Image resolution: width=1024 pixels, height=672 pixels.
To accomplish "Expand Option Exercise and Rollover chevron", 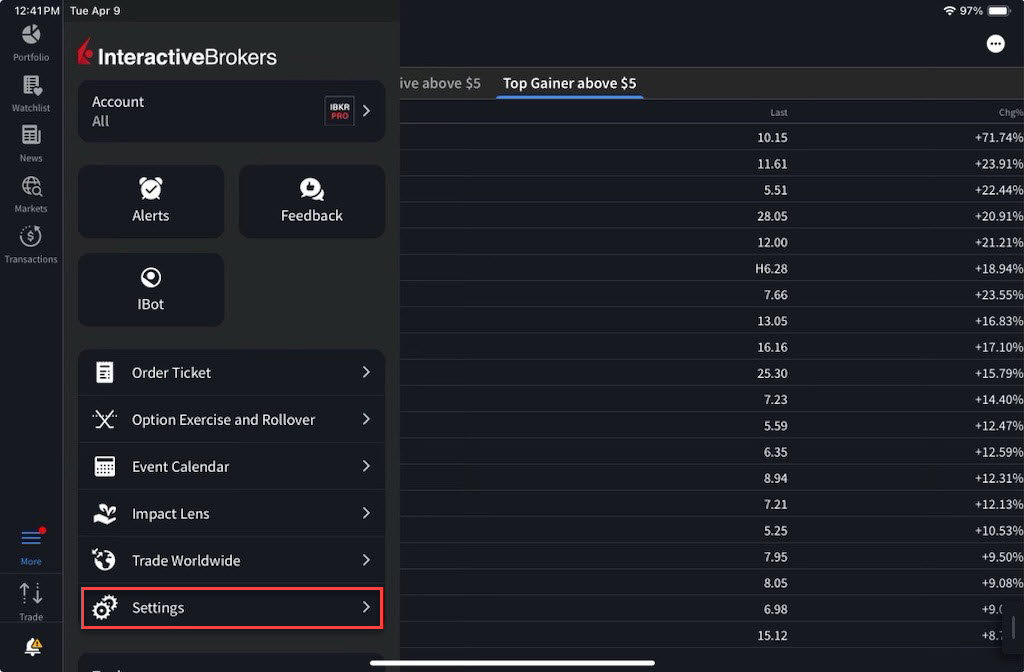I will click(x=366, y=419).
